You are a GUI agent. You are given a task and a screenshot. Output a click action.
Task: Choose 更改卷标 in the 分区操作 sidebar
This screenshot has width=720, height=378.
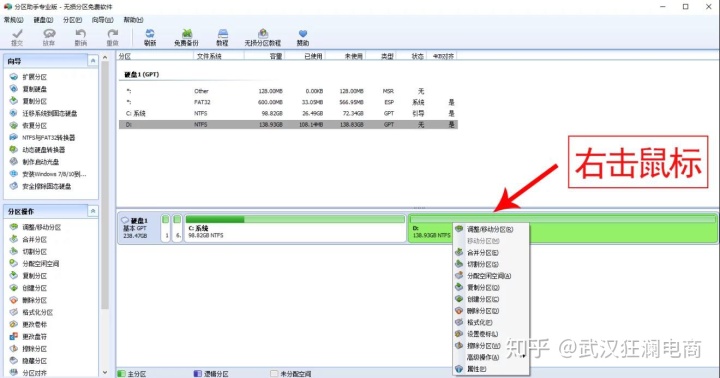click(x=28, y=324)
